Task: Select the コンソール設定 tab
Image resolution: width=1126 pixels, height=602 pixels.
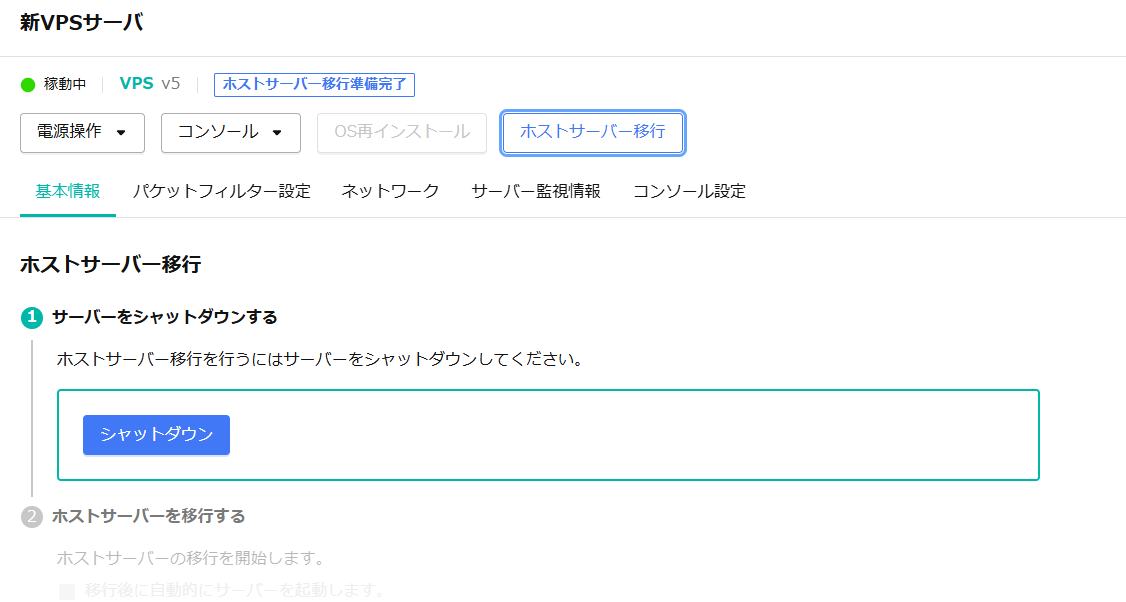Action: [x=689, y=191]
